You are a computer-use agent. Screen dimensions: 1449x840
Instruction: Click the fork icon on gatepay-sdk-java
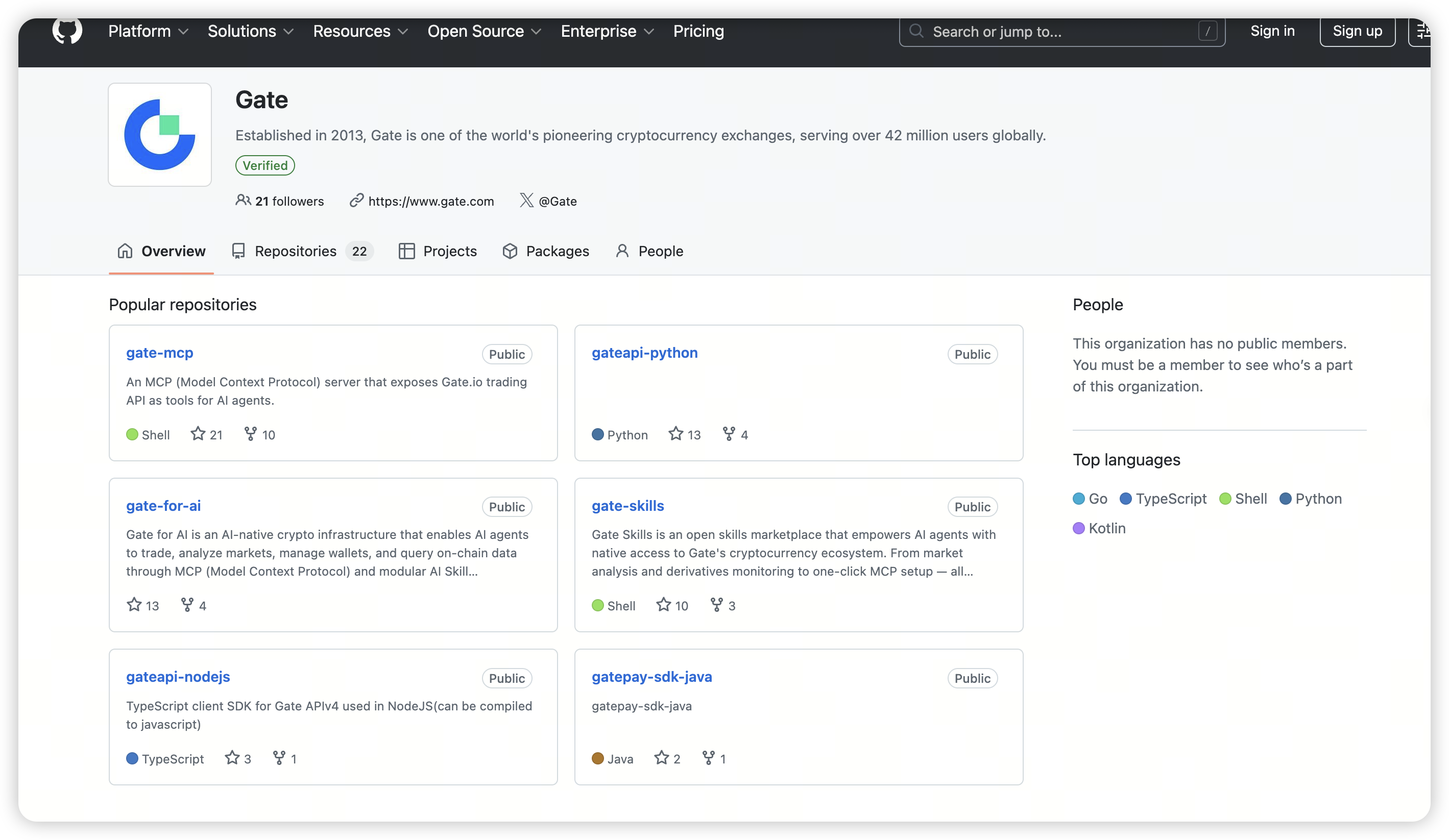708,758
